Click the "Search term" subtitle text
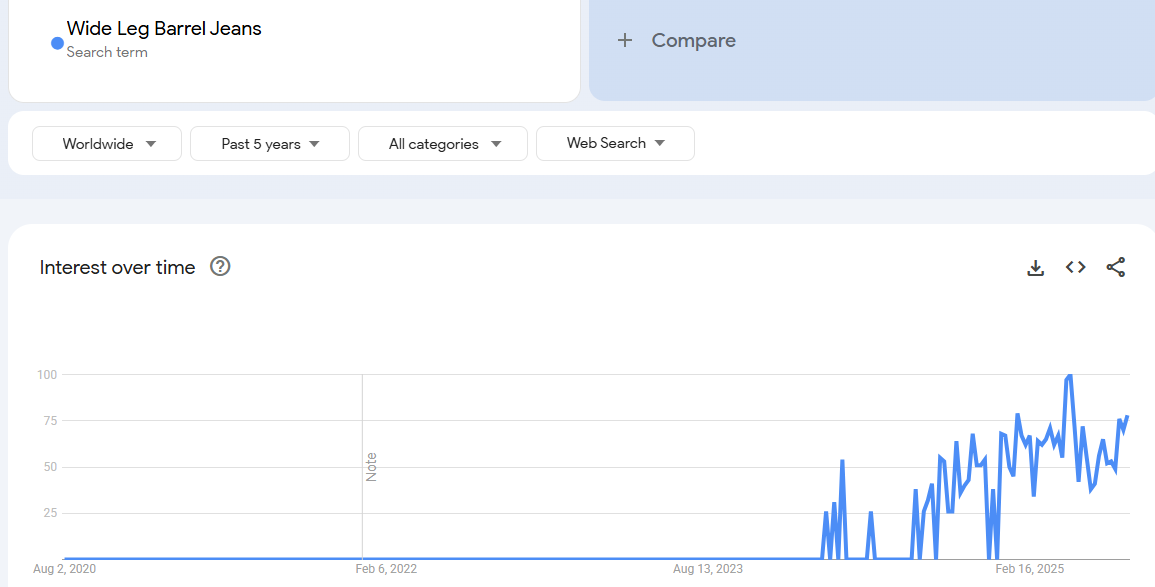Viewport: 1155px width, 587px height. pos(107,52)
